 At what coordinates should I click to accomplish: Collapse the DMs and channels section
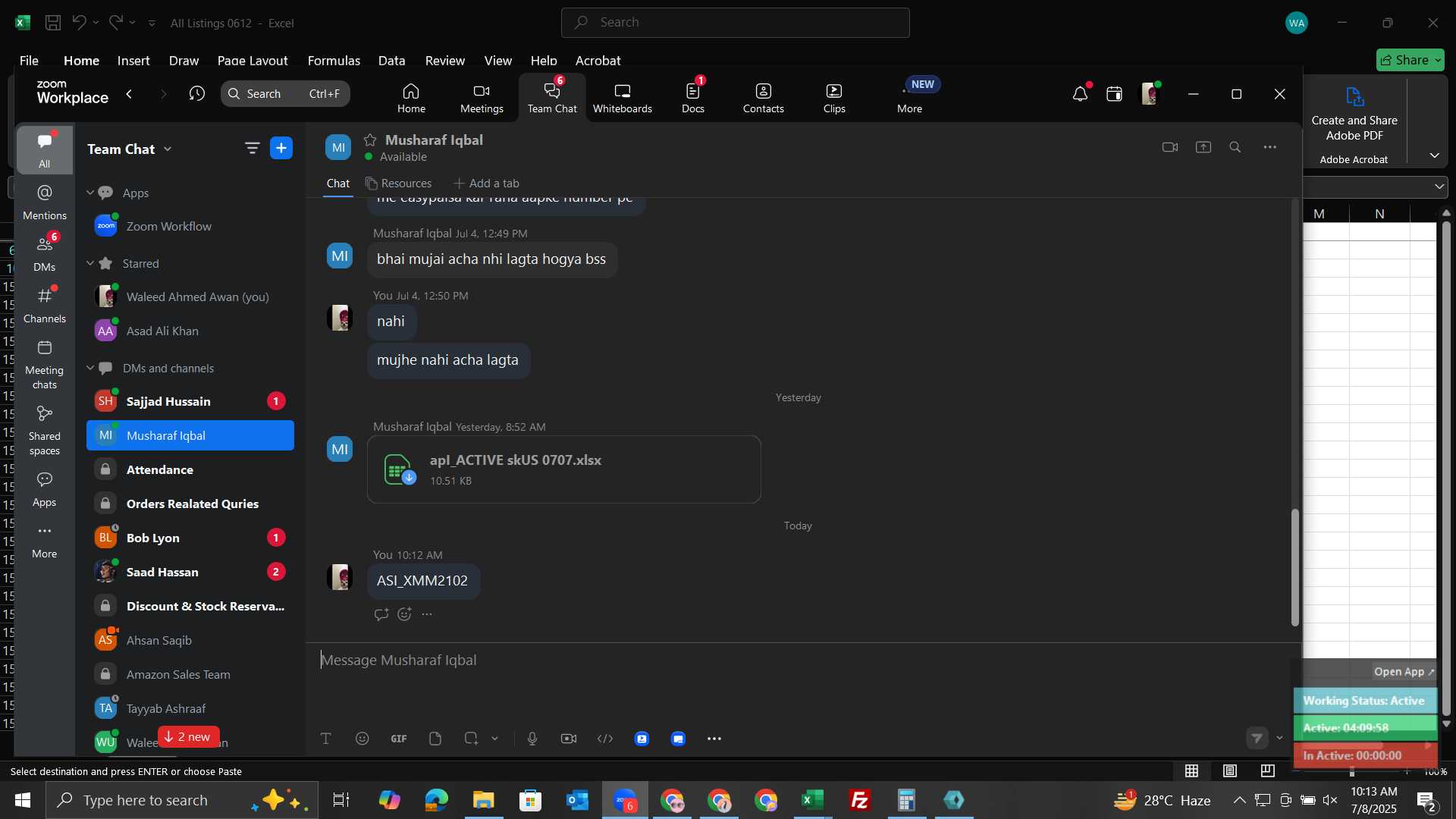click(x=90, y=368)
